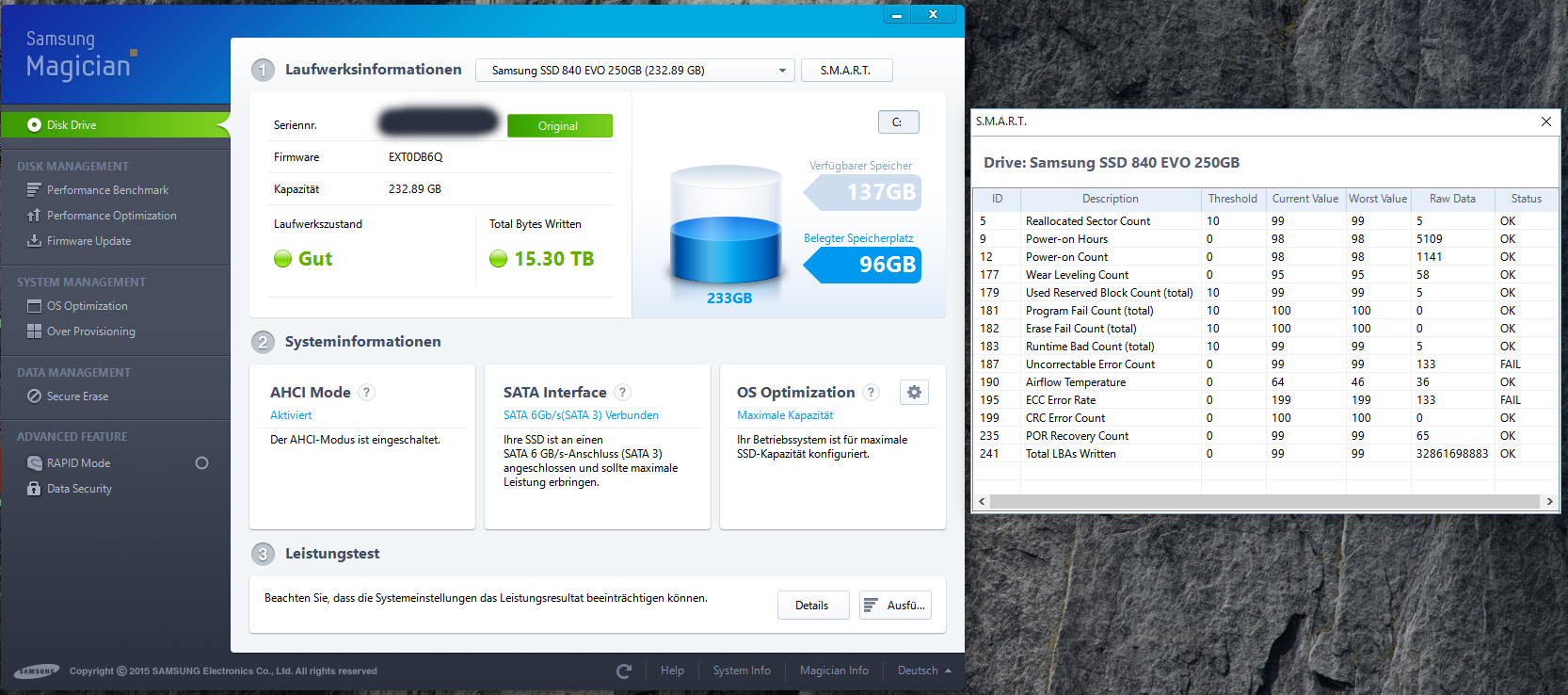Click the help question mark beside SATA Interface

622,392
